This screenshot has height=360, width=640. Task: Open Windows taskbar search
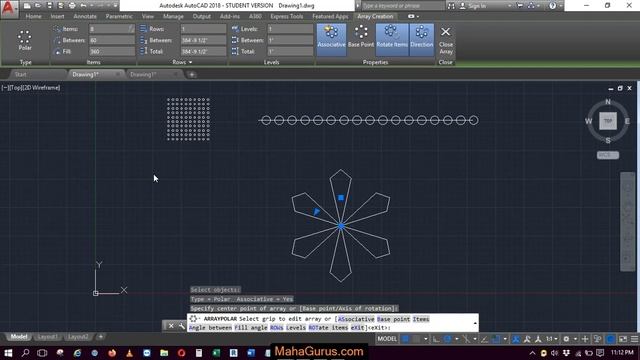(x=25, y=353)
